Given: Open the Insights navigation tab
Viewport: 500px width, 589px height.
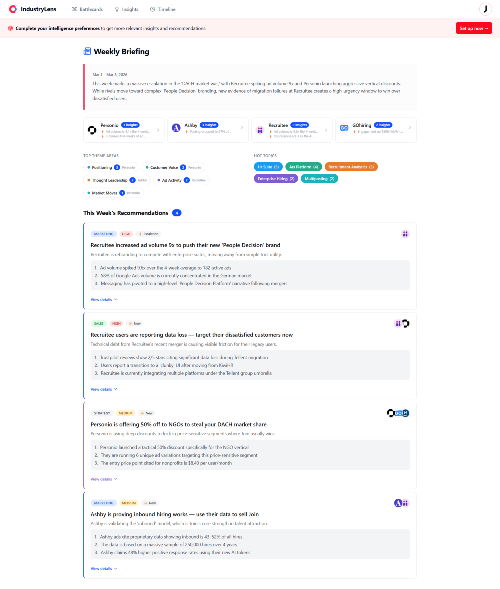Looking at the screenshot, I should (x=126, y=9).
